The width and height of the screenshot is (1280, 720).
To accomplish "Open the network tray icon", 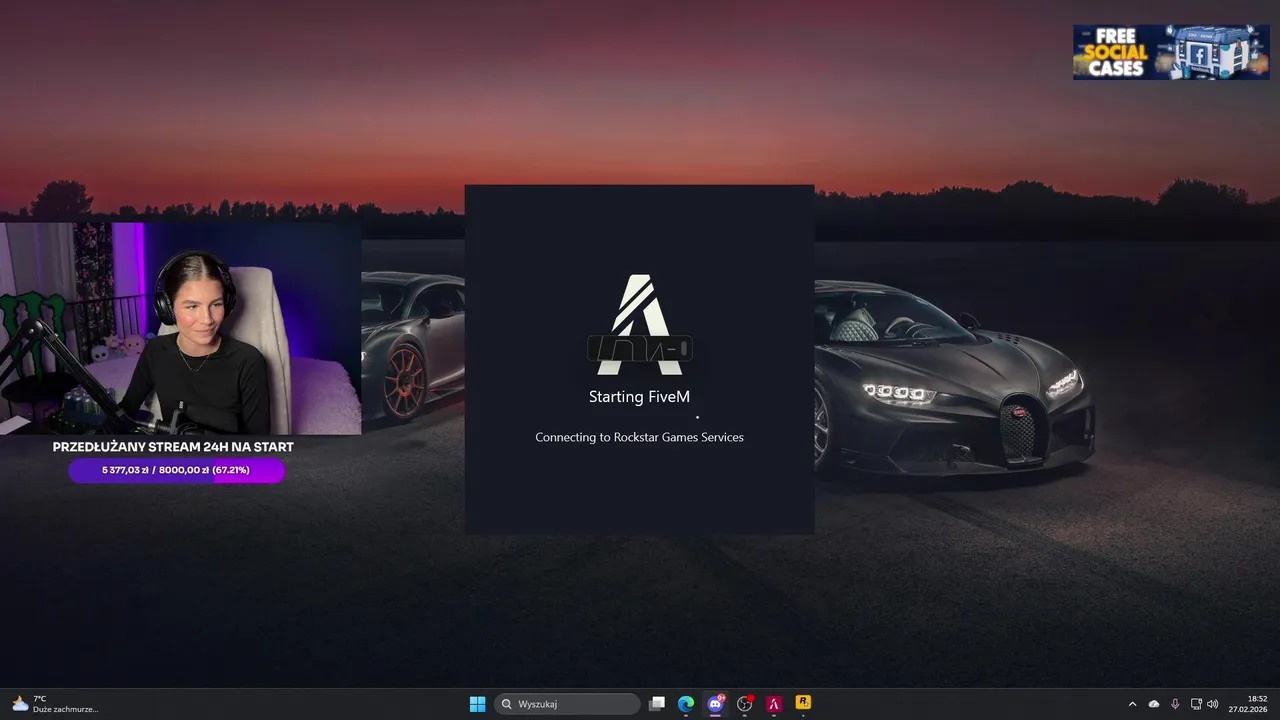I will click(x=1196, y=704).
